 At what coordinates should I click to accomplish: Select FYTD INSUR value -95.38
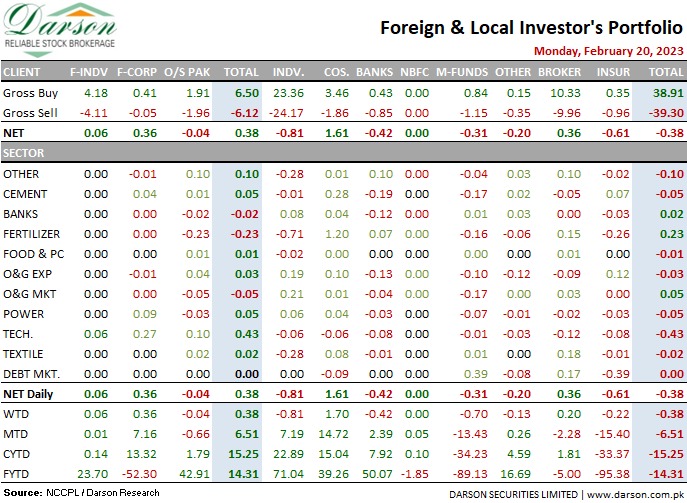[612, 474]
